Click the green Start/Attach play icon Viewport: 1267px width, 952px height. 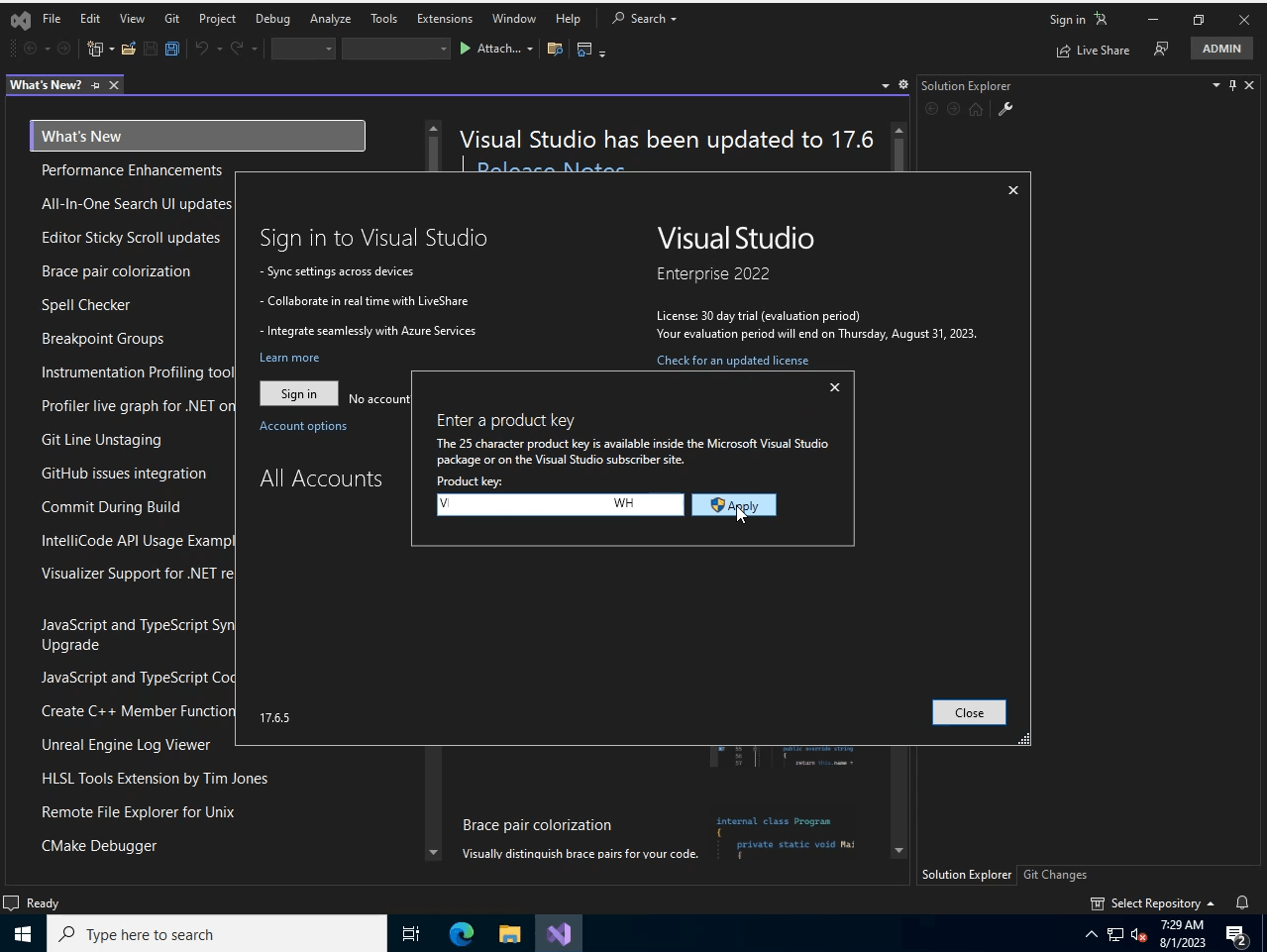pyautogui.click(x=465, y=49)
